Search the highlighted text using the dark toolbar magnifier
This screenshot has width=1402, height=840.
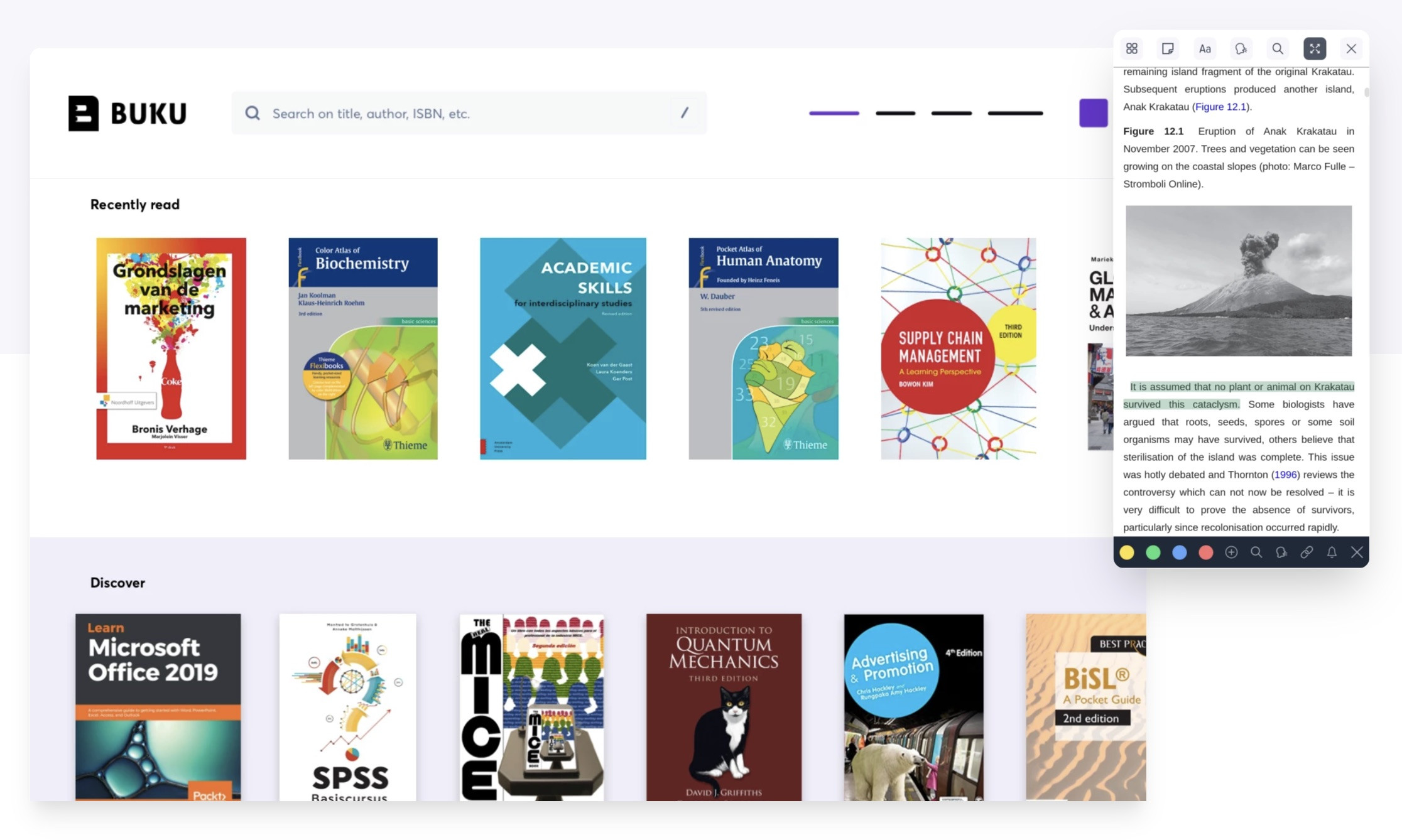(x=1256, y=552)
